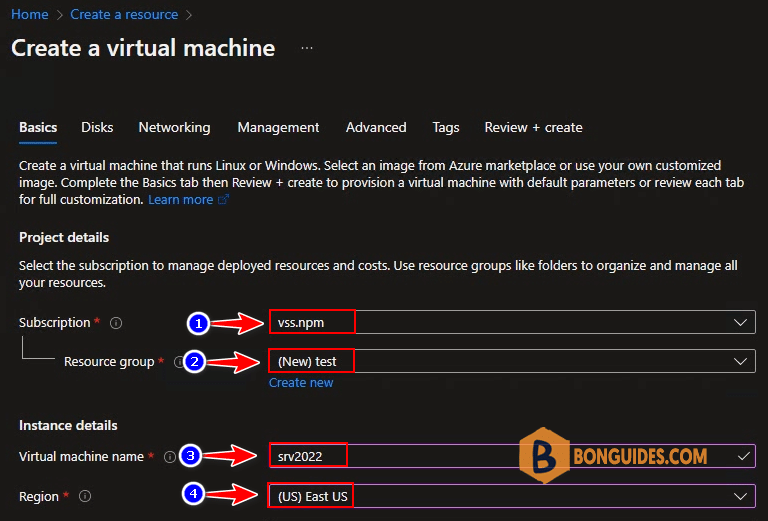The image size is (768, 521).
Task: Click the Create new resource group link
Action: click(x=301, y=383)
